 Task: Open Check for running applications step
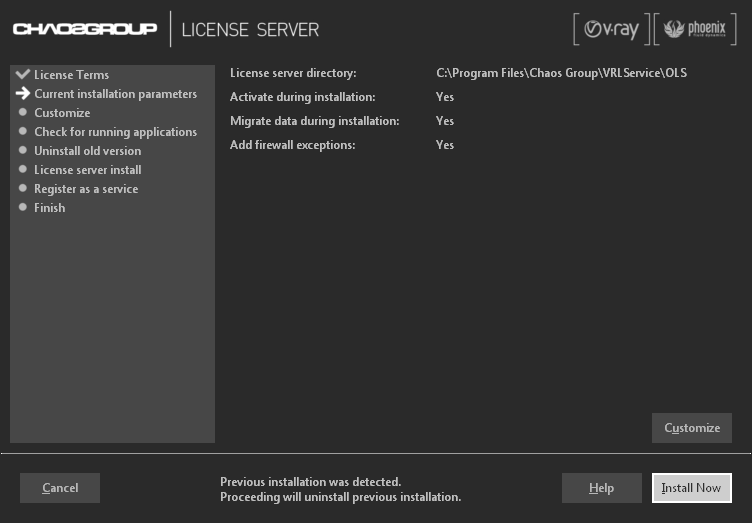(115, 132)
